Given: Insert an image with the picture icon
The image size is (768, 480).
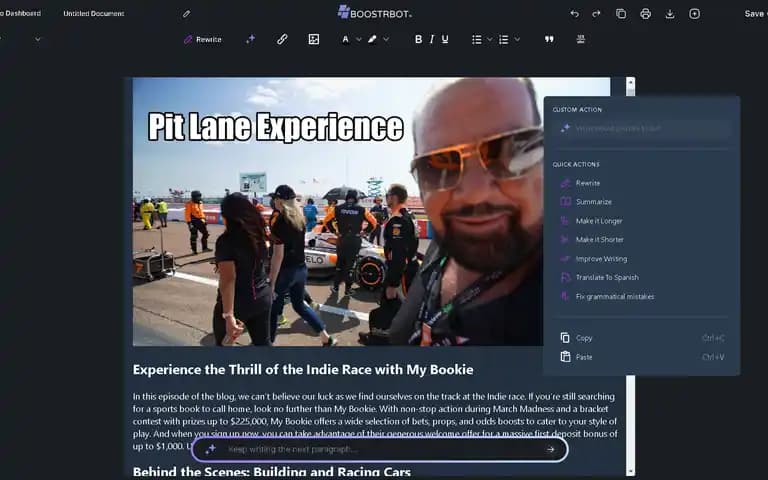Looking at the screenshot, I should 314,39.
